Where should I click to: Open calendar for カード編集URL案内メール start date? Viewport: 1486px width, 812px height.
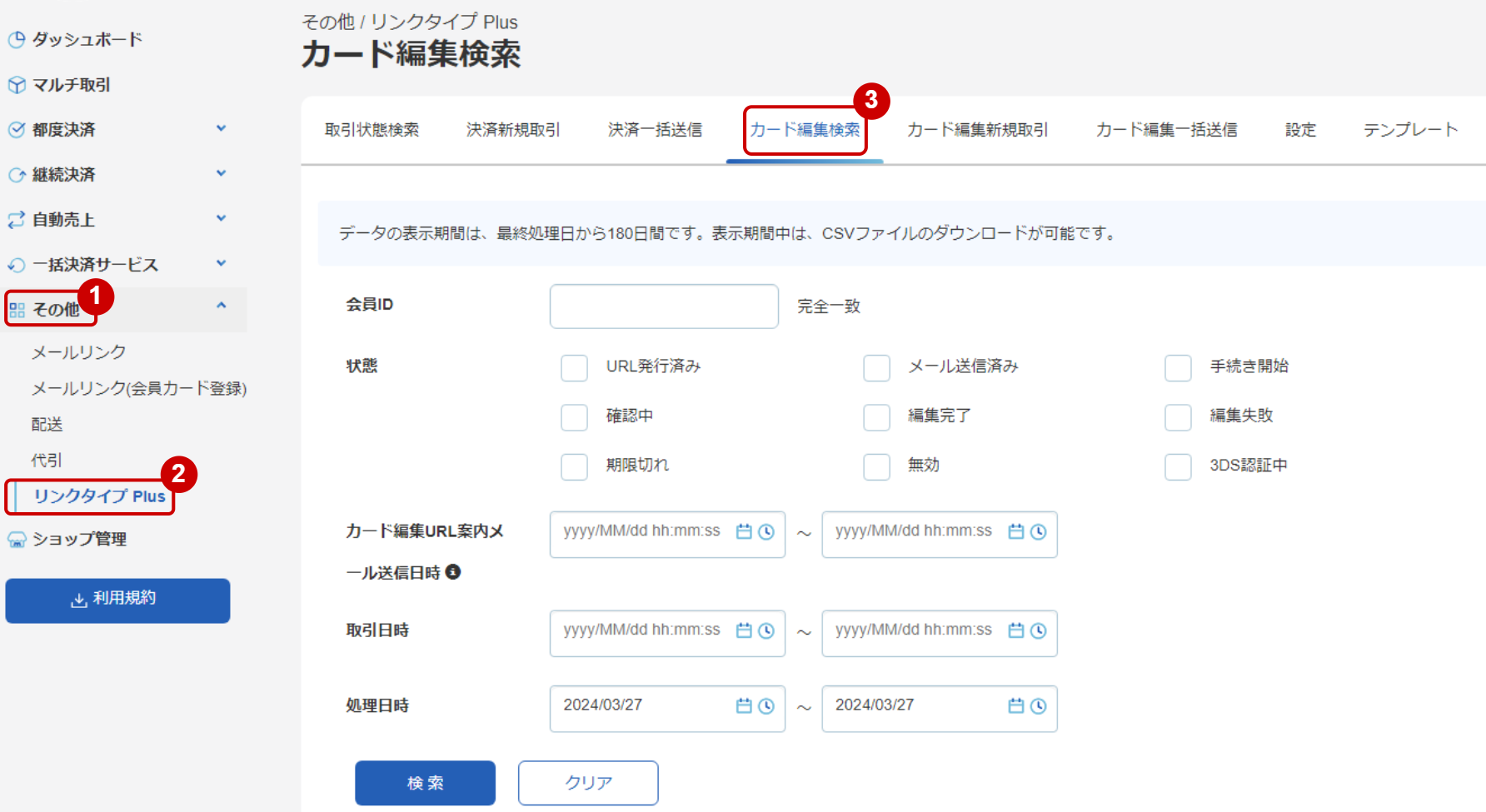tap(744, 531)
